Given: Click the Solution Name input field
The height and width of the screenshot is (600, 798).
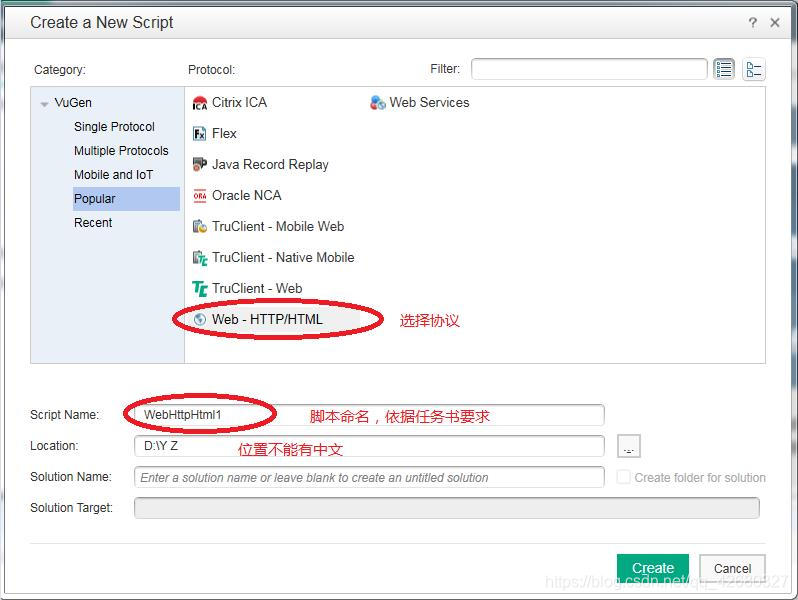Looking at the screenshot, I should [x=369, y=477].
